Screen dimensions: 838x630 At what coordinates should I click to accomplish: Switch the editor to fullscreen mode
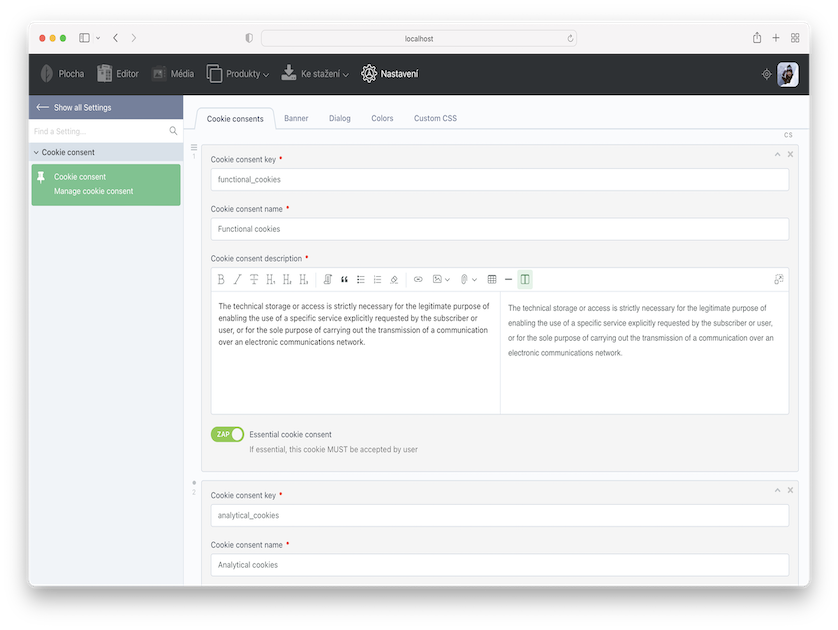coord(779,279)
